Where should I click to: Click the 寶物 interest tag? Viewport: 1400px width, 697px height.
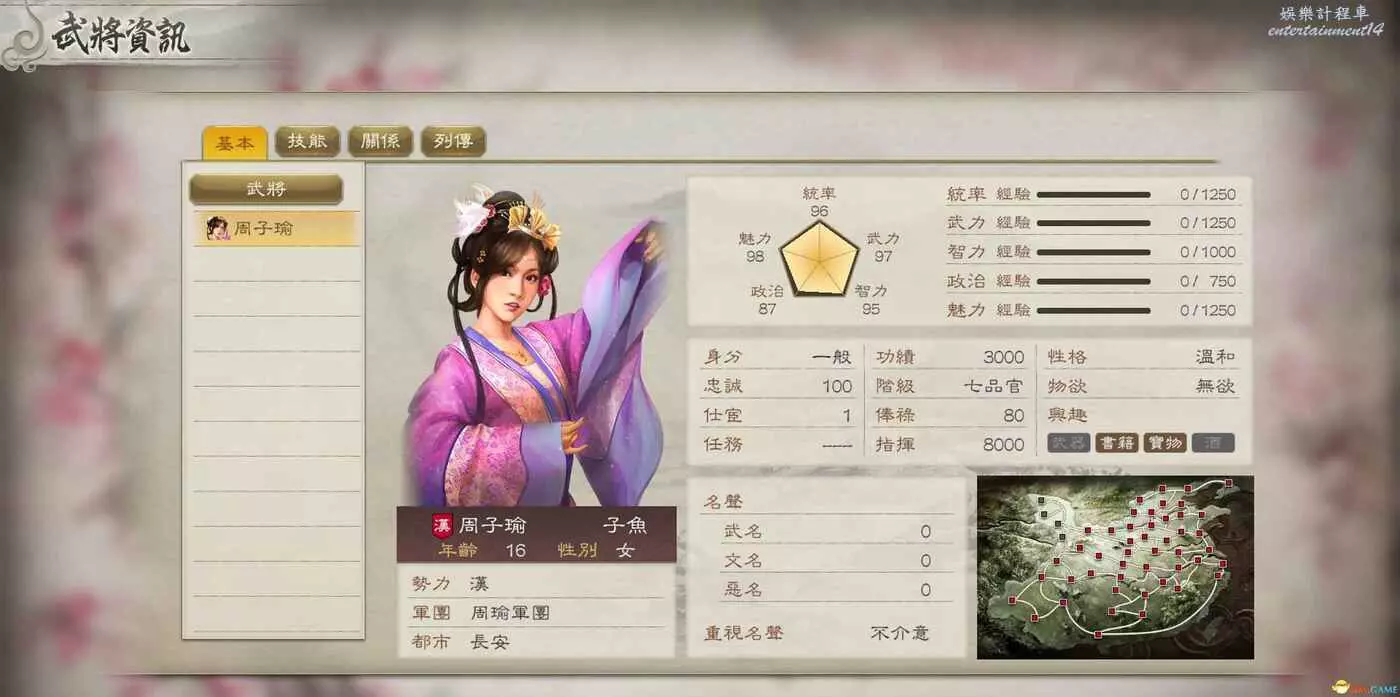point(1164,443)
